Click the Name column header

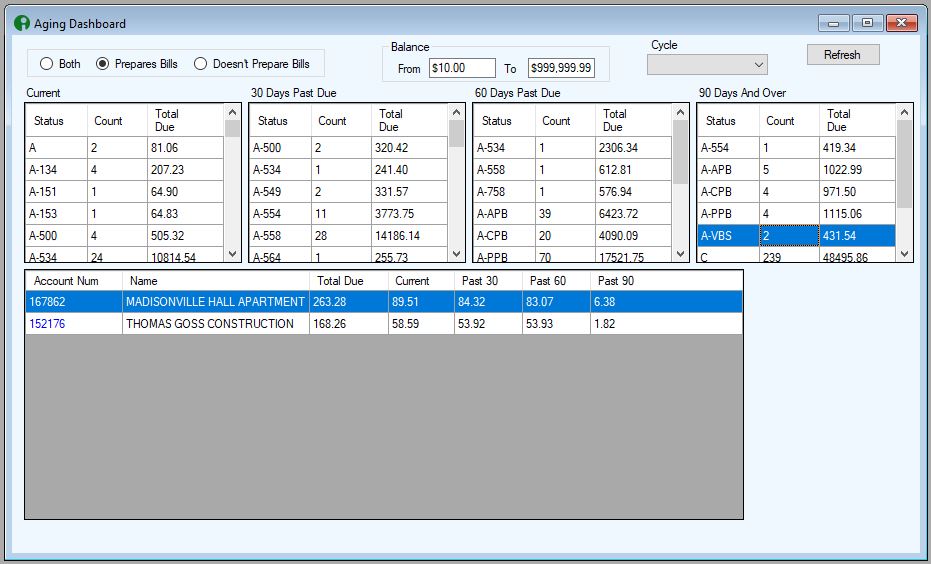tap(216, 281)
